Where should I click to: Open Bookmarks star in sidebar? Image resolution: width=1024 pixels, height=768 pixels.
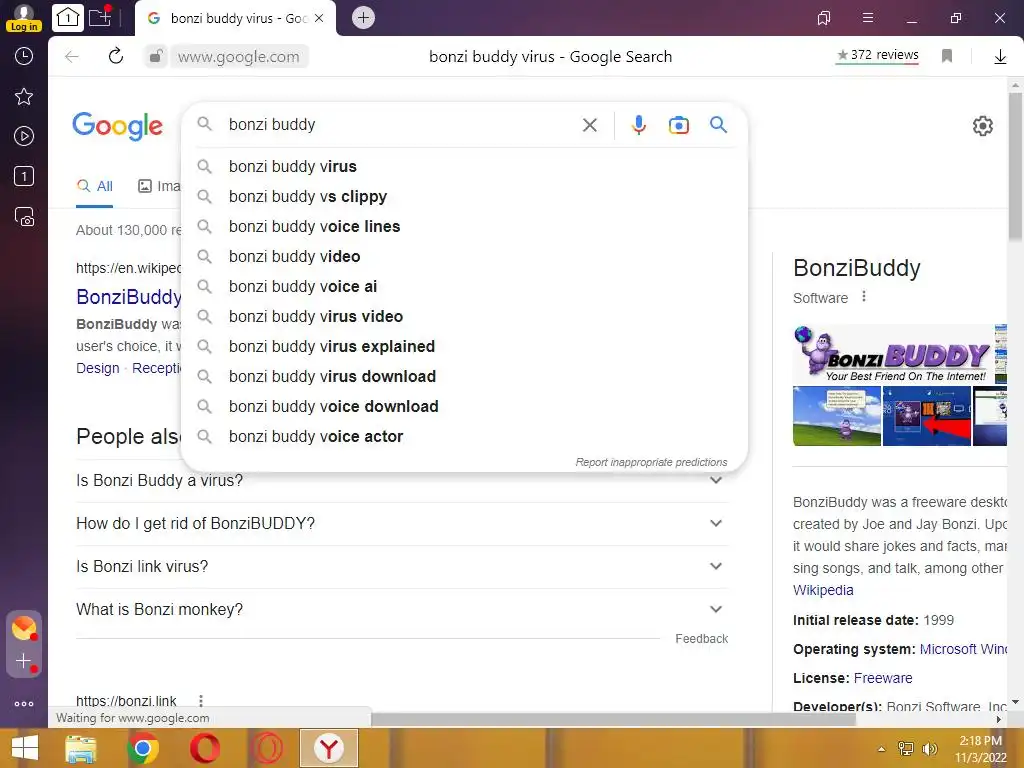pyautogui.click(x=24, y=97)
